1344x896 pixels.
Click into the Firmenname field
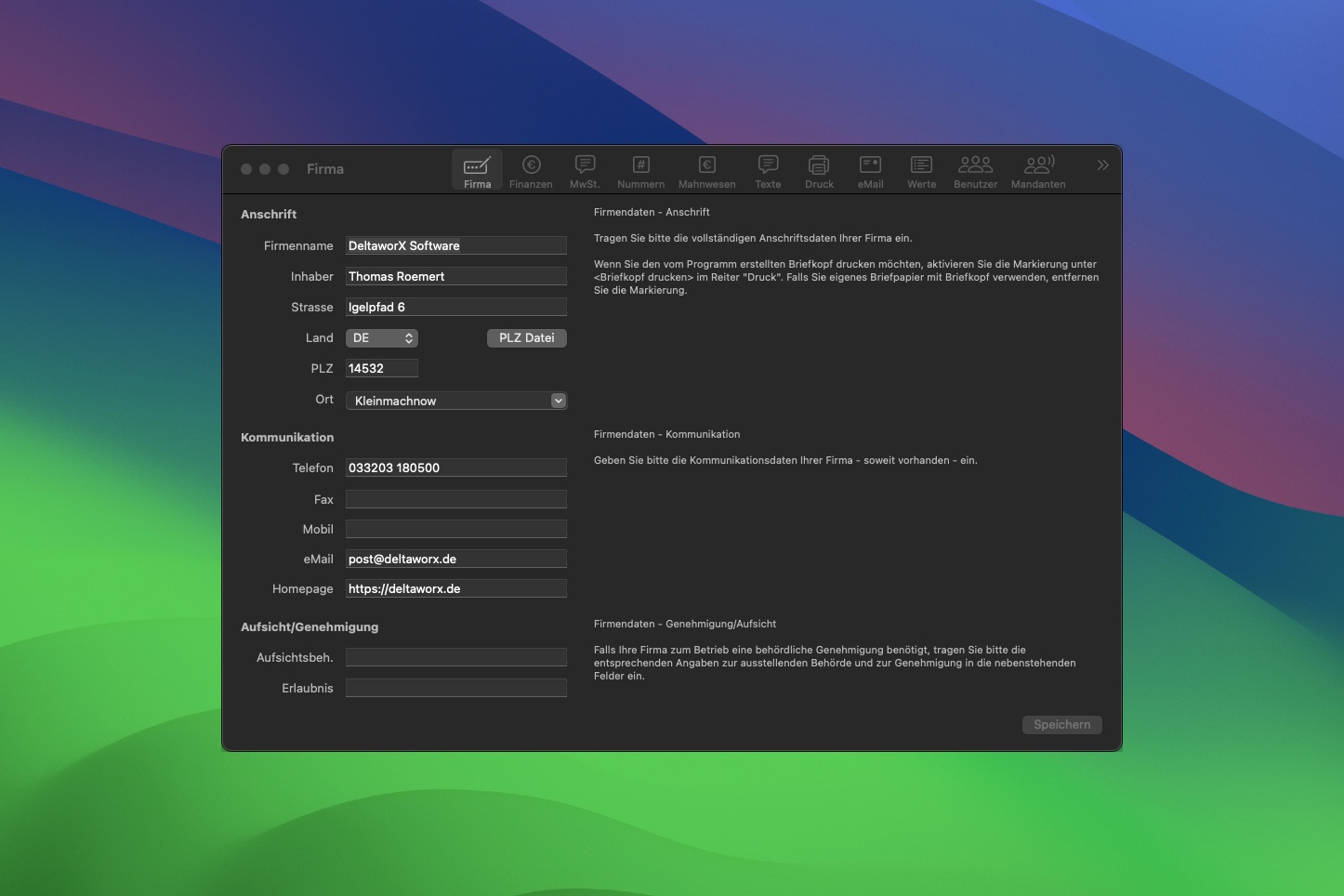pos(455,245)
